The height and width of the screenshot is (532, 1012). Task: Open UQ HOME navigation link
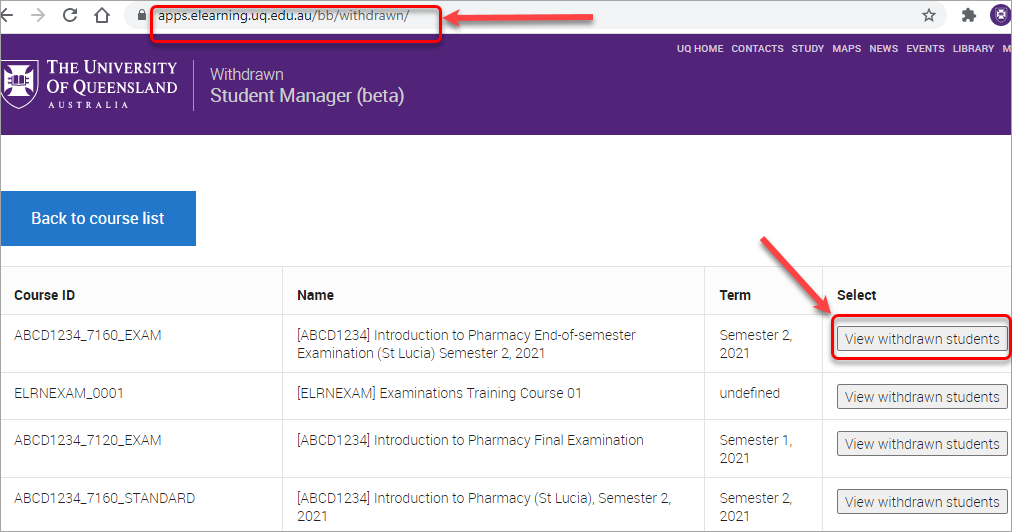(x=700, y=48)
